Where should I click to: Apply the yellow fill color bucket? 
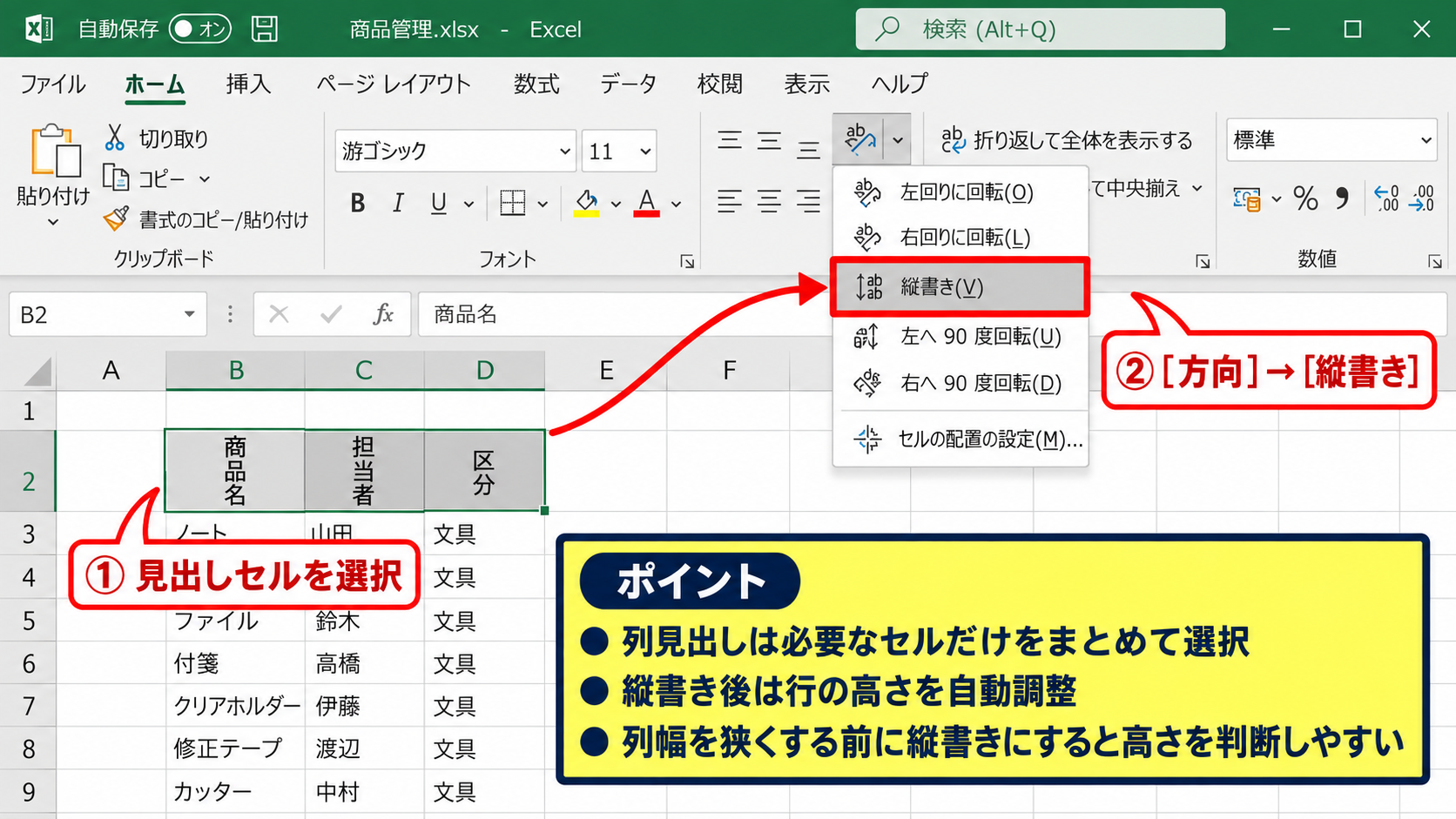(x=587, y=204)
